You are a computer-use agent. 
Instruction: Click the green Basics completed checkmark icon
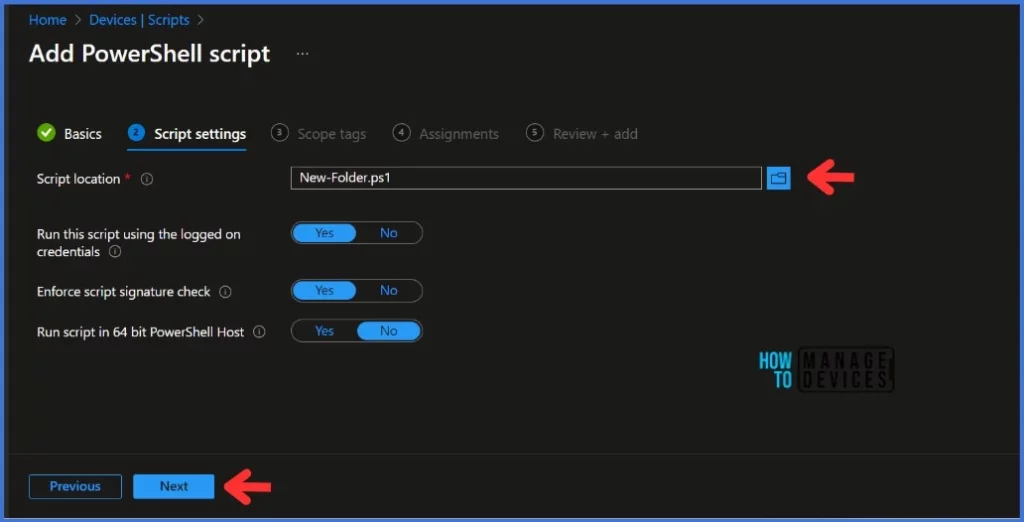(x=46, y=133)
